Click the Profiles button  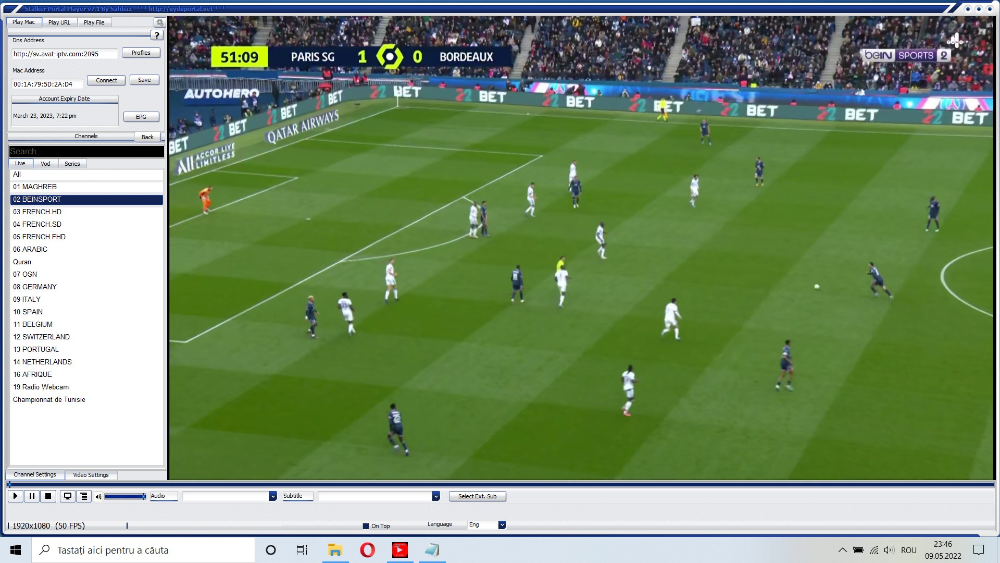pyautogui.click(x=141, y=53)
